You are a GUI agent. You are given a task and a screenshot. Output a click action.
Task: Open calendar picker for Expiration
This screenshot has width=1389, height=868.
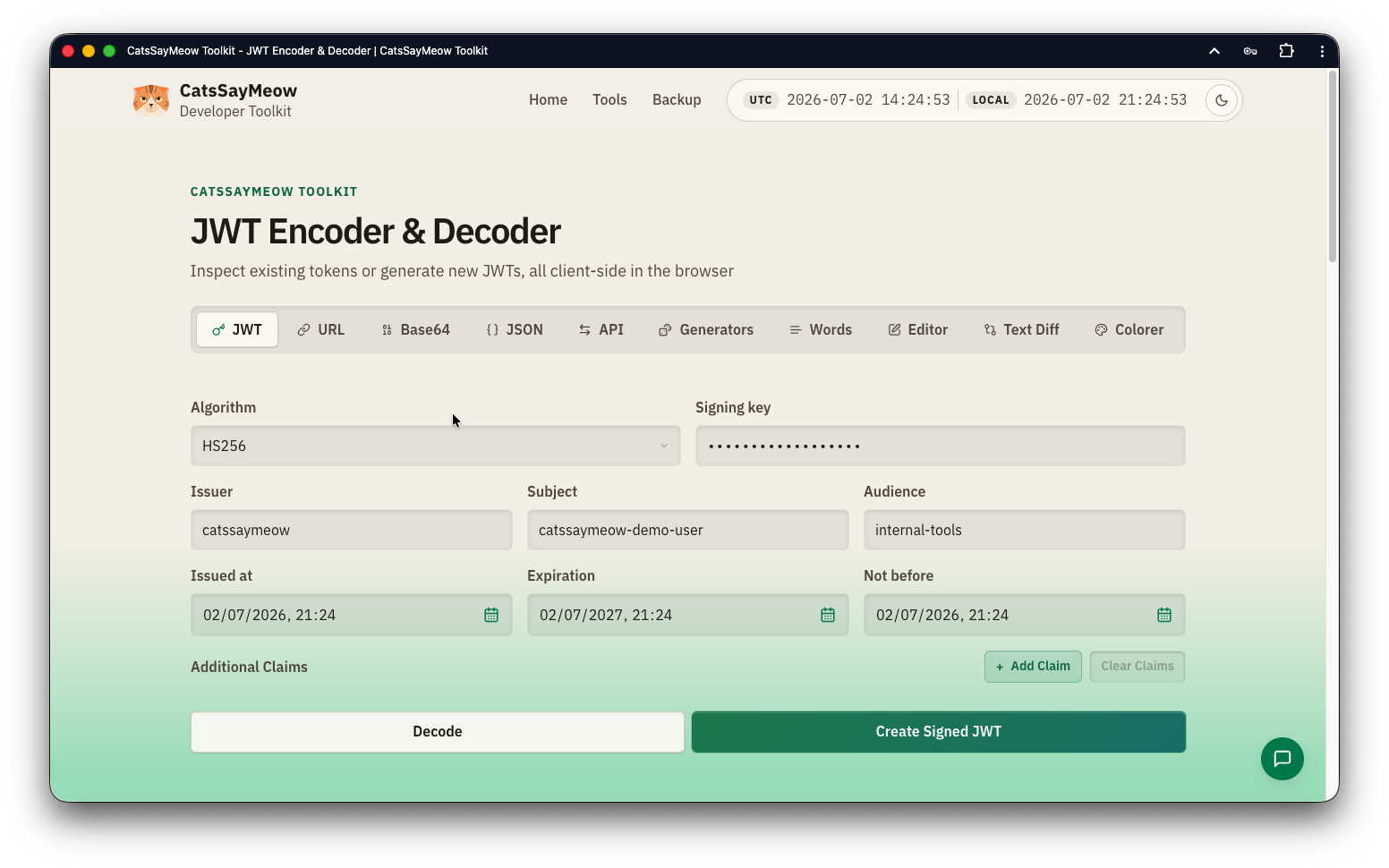(x=828, y=615)
